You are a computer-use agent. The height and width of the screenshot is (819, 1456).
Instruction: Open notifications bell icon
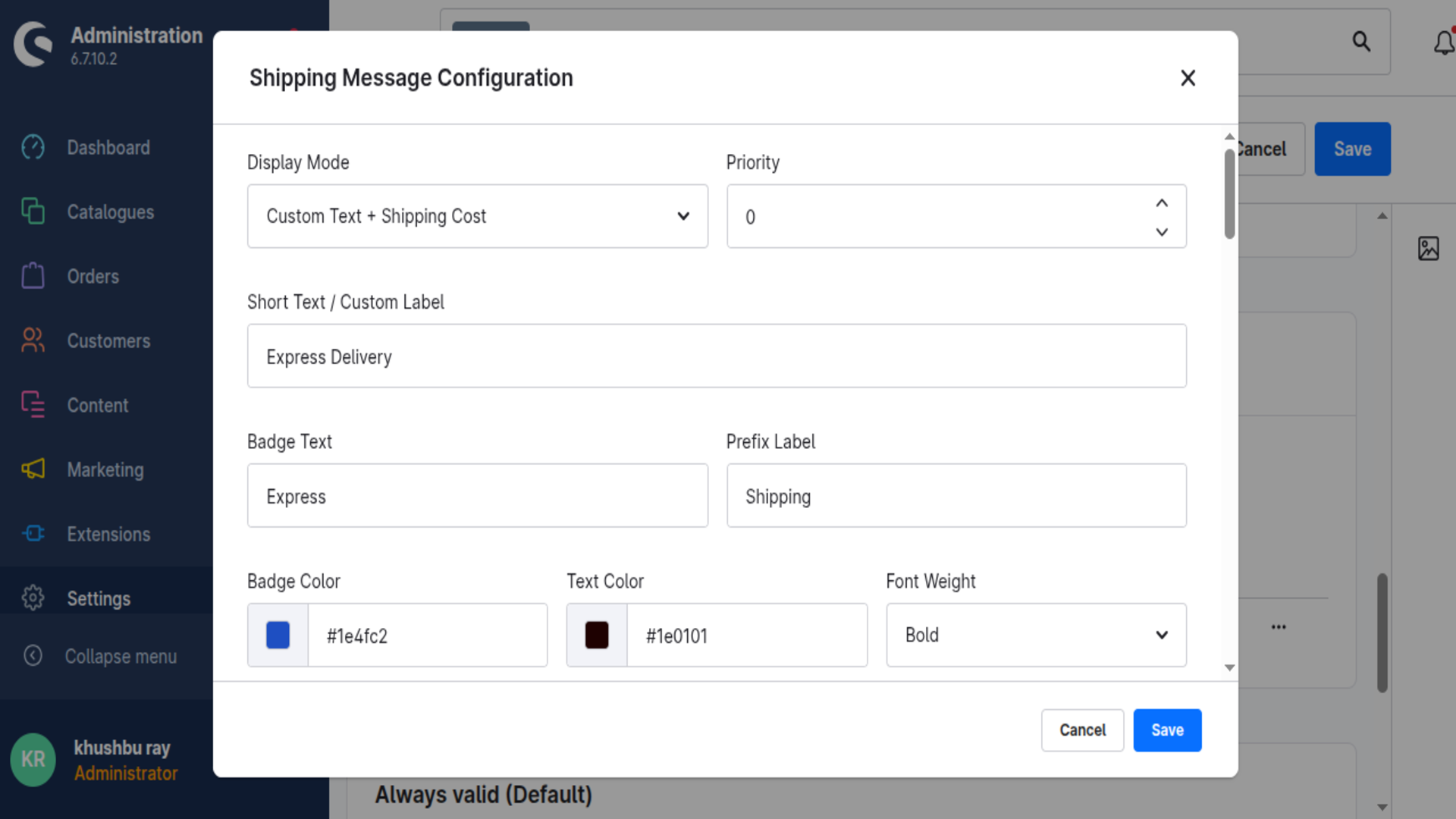click(x=1444, y=42)
